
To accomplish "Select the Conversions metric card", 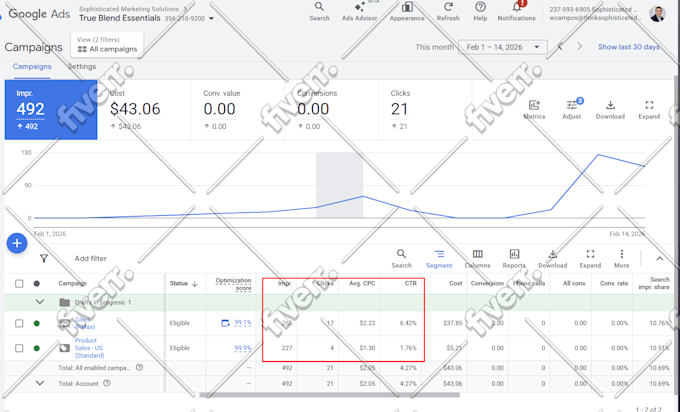I will [331, 110].
